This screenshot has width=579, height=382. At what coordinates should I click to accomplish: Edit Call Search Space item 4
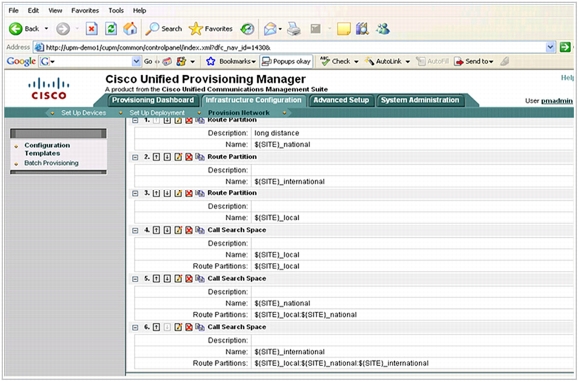click(178, 230)
